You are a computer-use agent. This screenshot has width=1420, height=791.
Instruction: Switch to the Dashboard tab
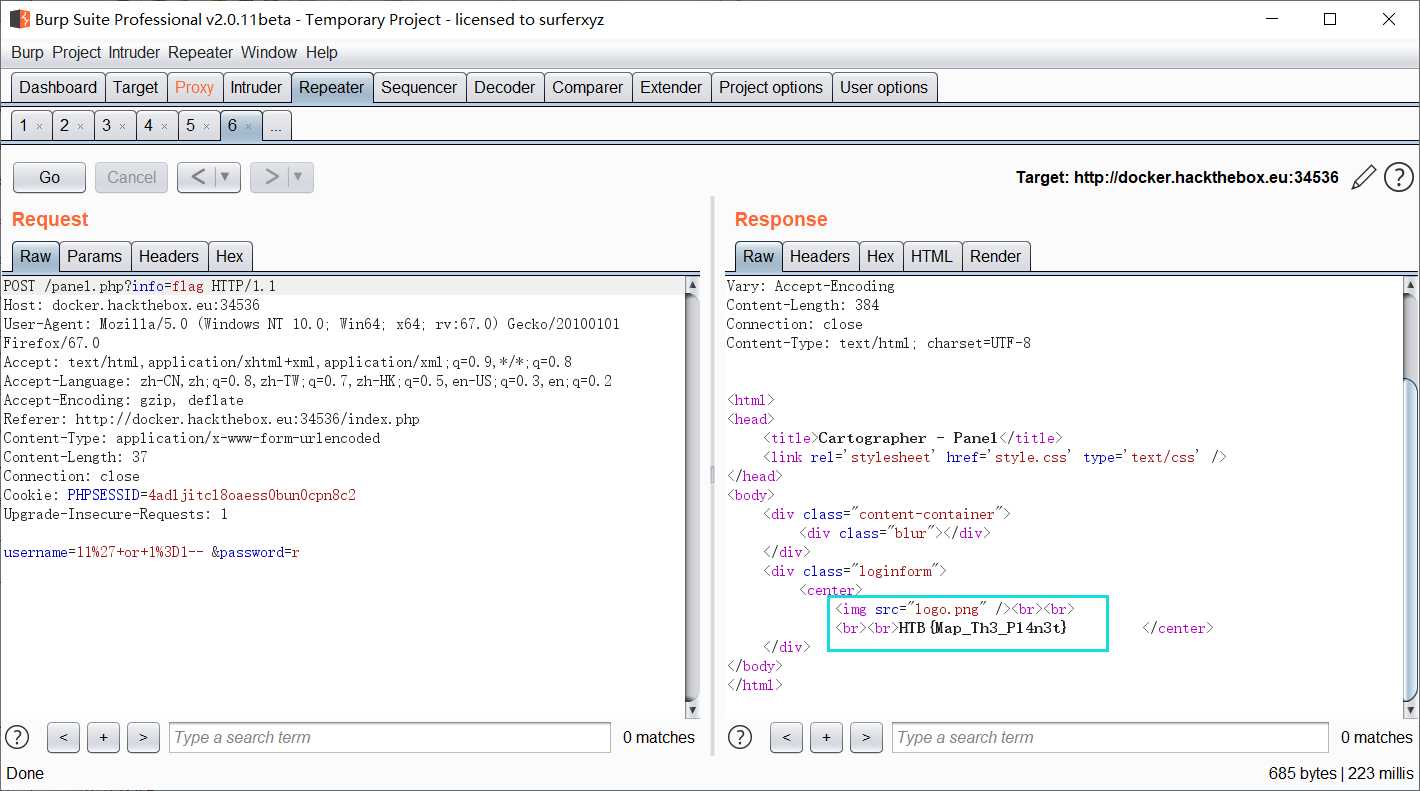[58, 87]
